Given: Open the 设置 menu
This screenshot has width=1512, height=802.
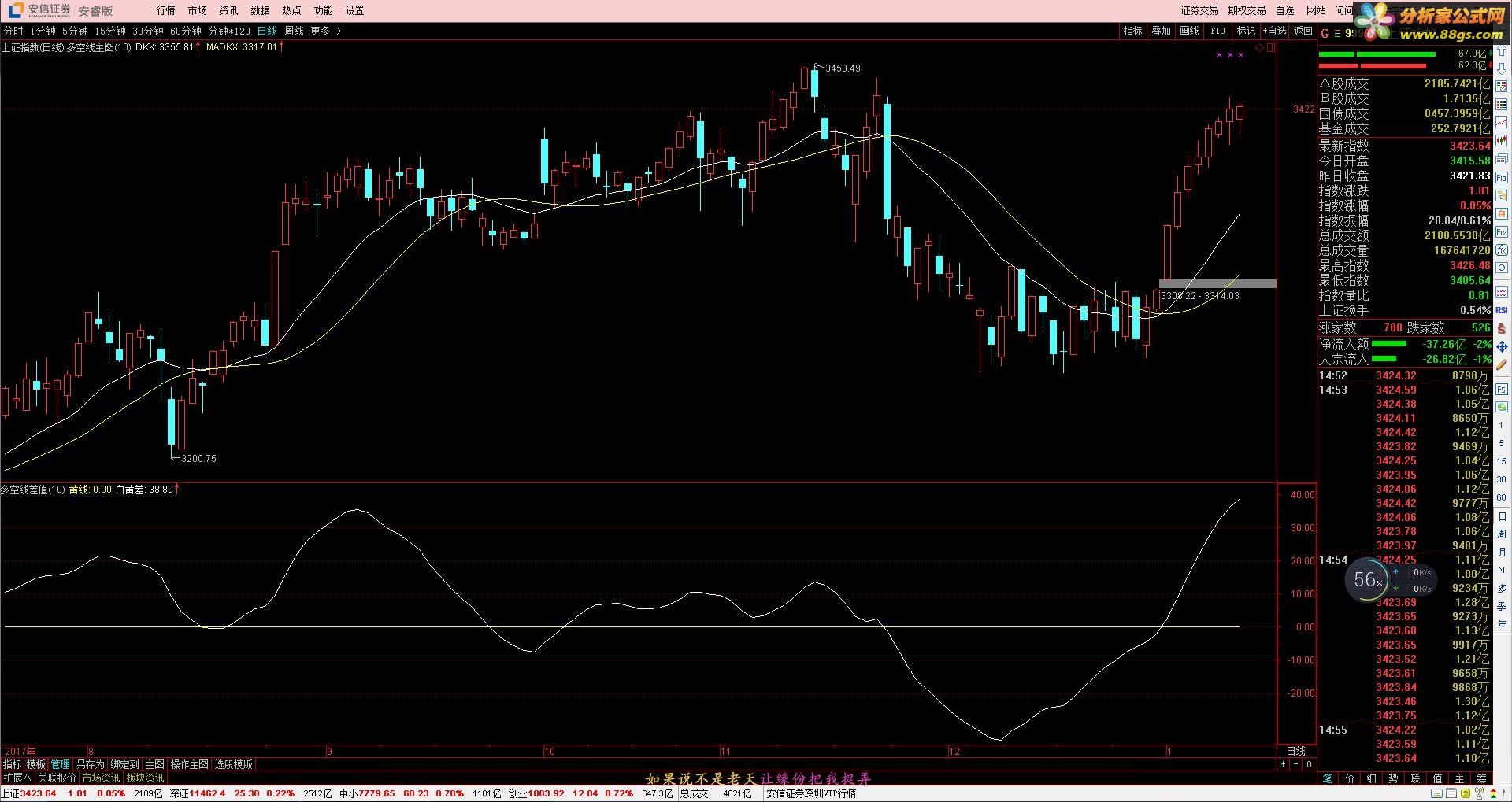Looking at the screenshot, I should [354, 10].
